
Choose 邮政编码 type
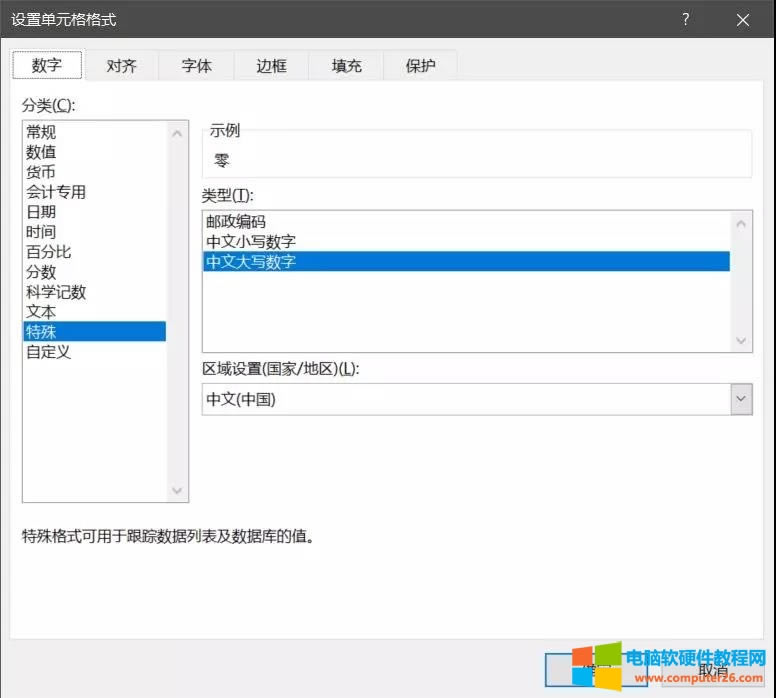pos(236,222)
